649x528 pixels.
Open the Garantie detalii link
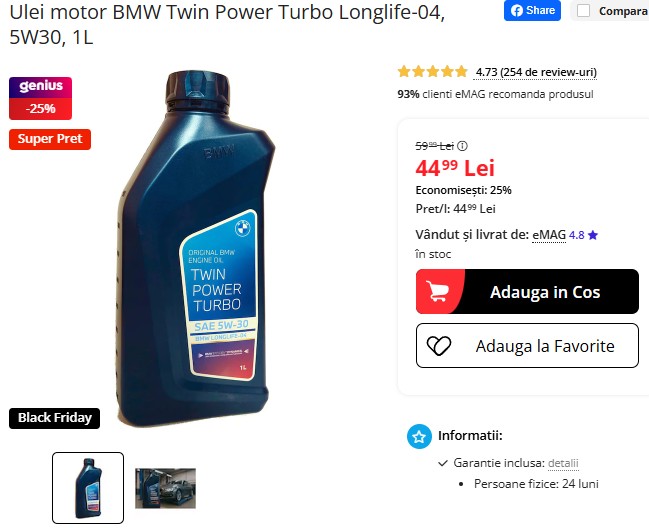point(563,463)
